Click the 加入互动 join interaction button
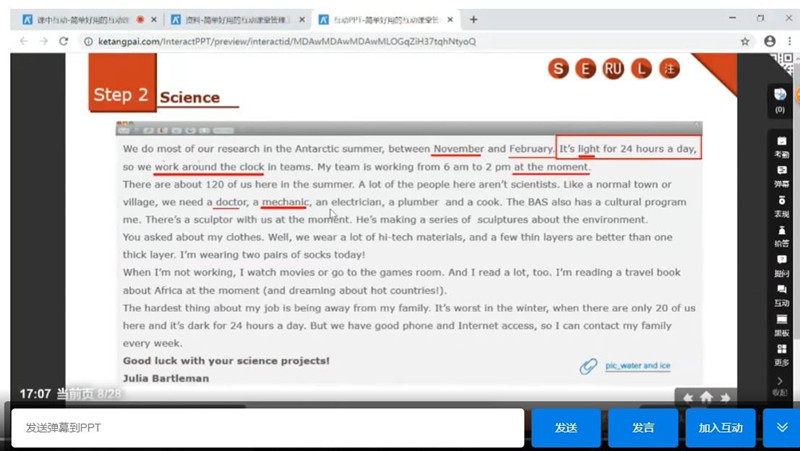This screenshot has height=451, width=800. click(720, 428)
